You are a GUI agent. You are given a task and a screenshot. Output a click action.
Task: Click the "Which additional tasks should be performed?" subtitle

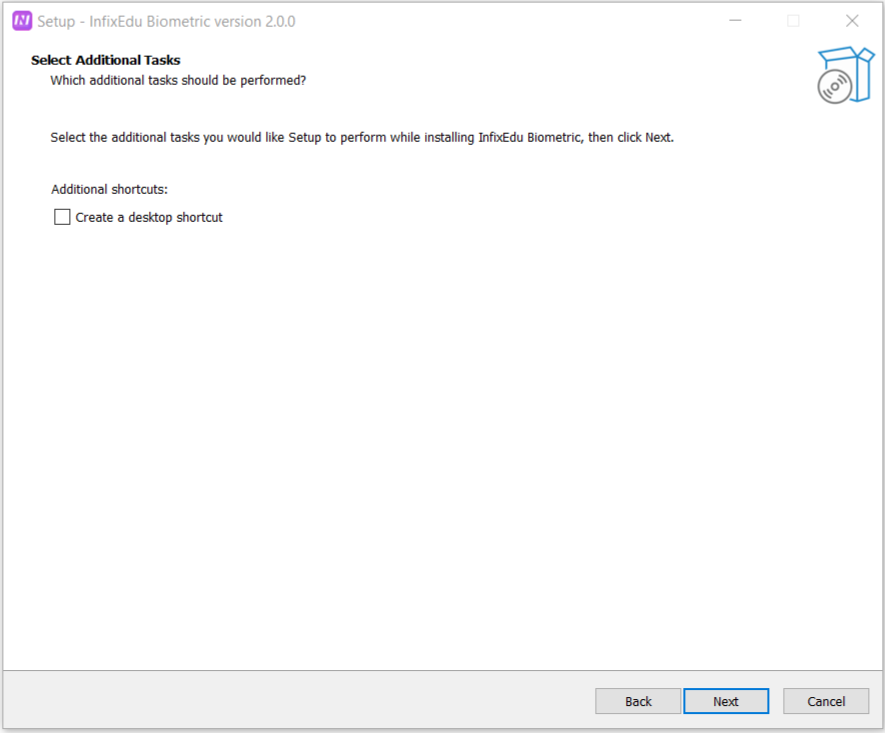[x=178, y=80]
